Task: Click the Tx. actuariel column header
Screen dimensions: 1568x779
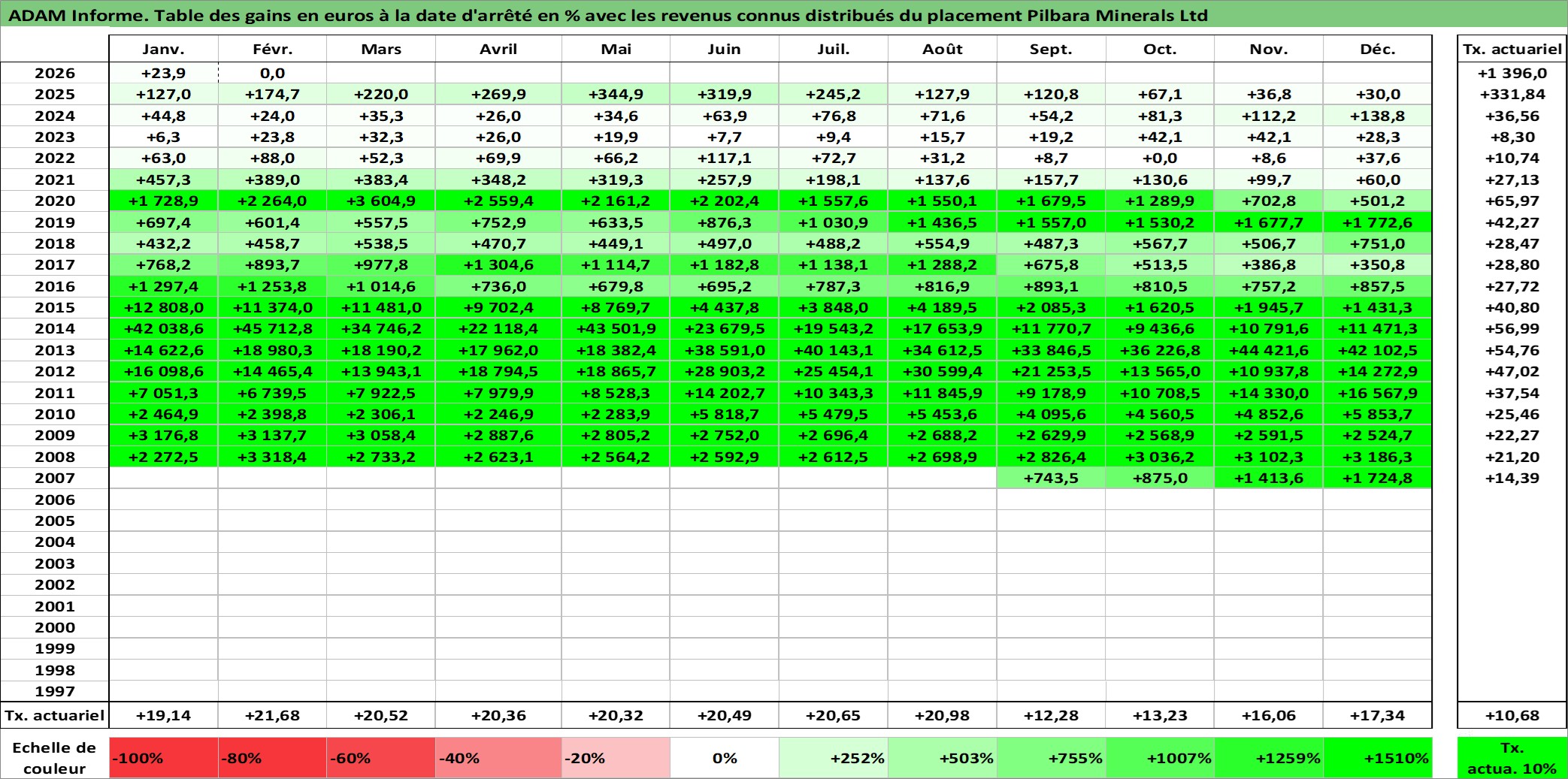Action: tap(1512, 49)
